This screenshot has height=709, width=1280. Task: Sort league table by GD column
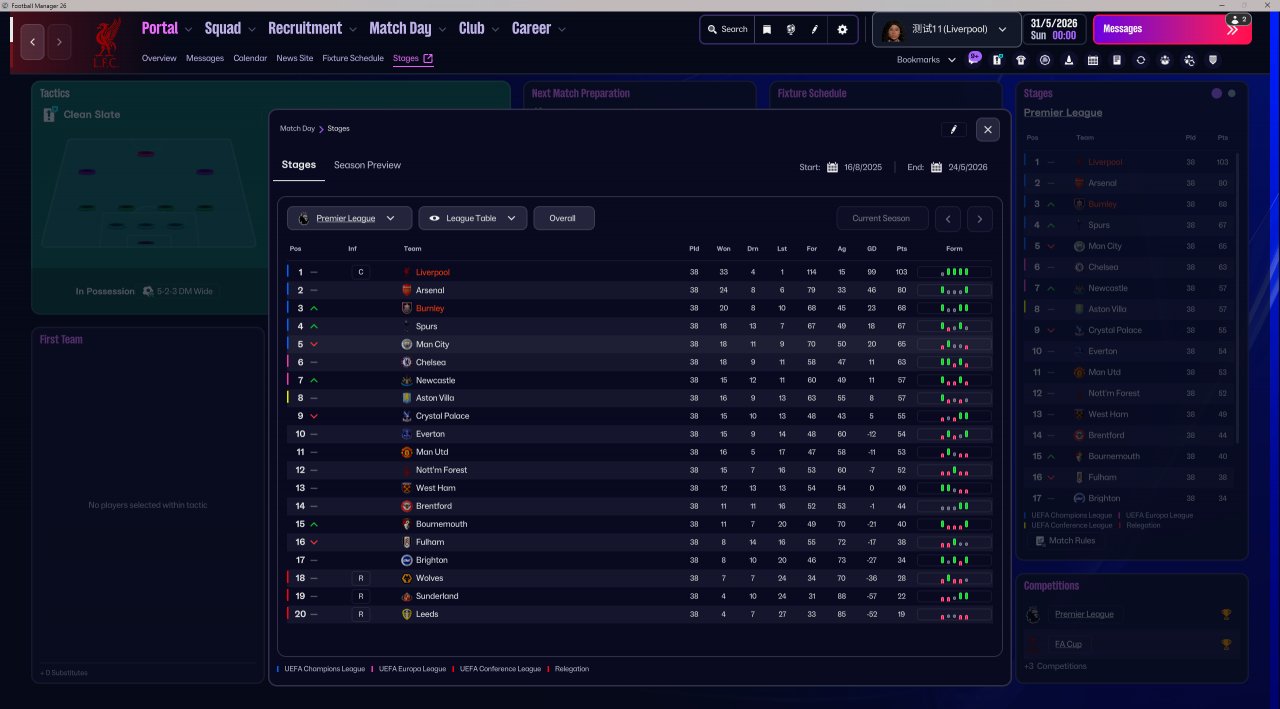pyautogui.click(x=872, y=248)
